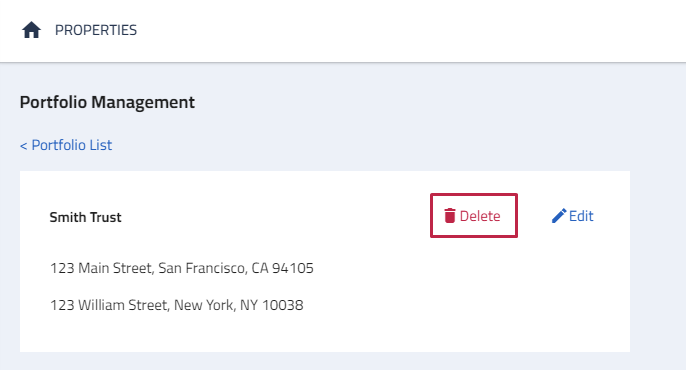The height and width of the screenshot is (370, 686).
Task: Click the San Francisco, CA 94105 text
Action: point(236,268)
